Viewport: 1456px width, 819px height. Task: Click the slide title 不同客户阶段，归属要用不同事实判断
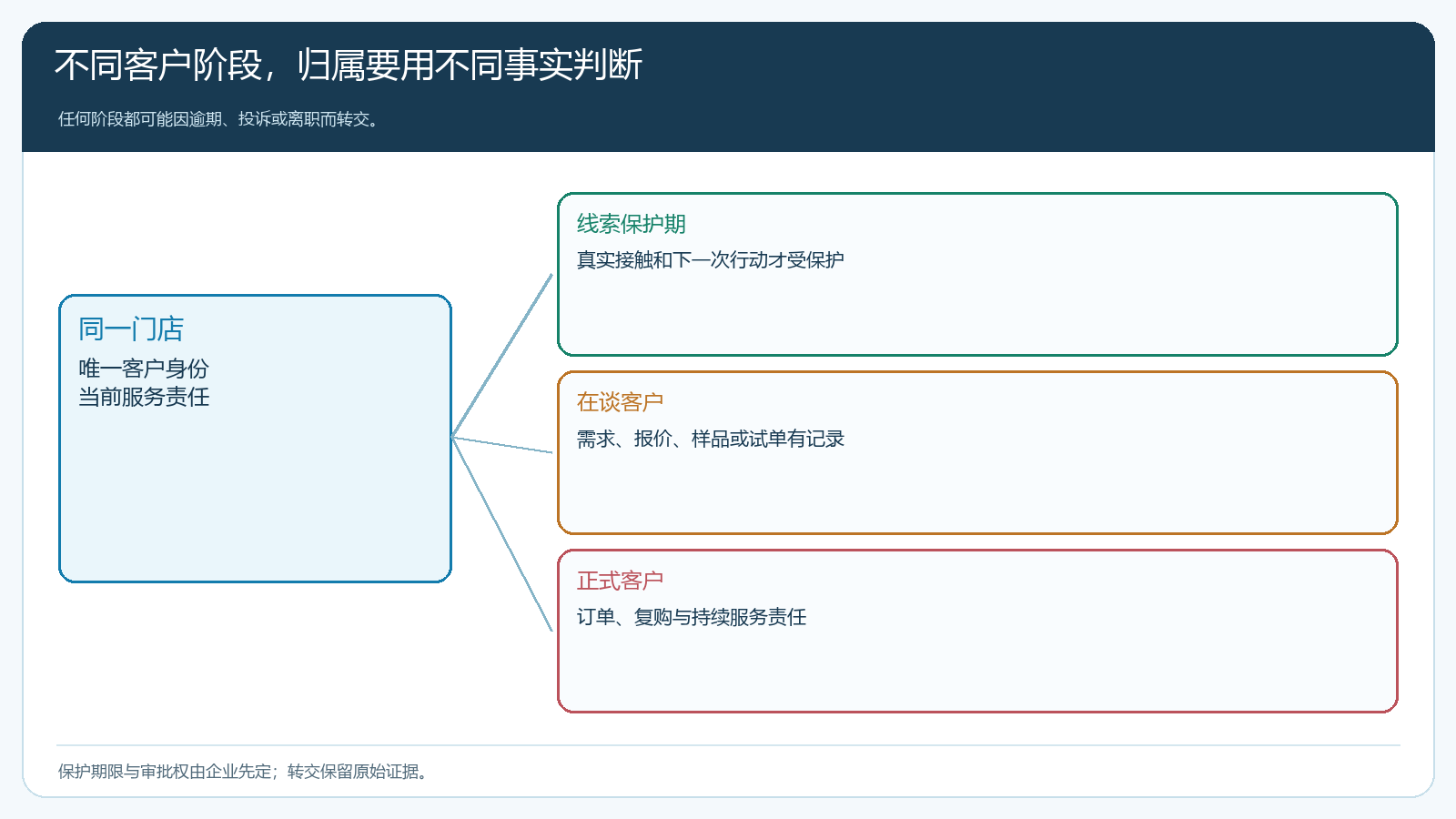click(349, 66)
